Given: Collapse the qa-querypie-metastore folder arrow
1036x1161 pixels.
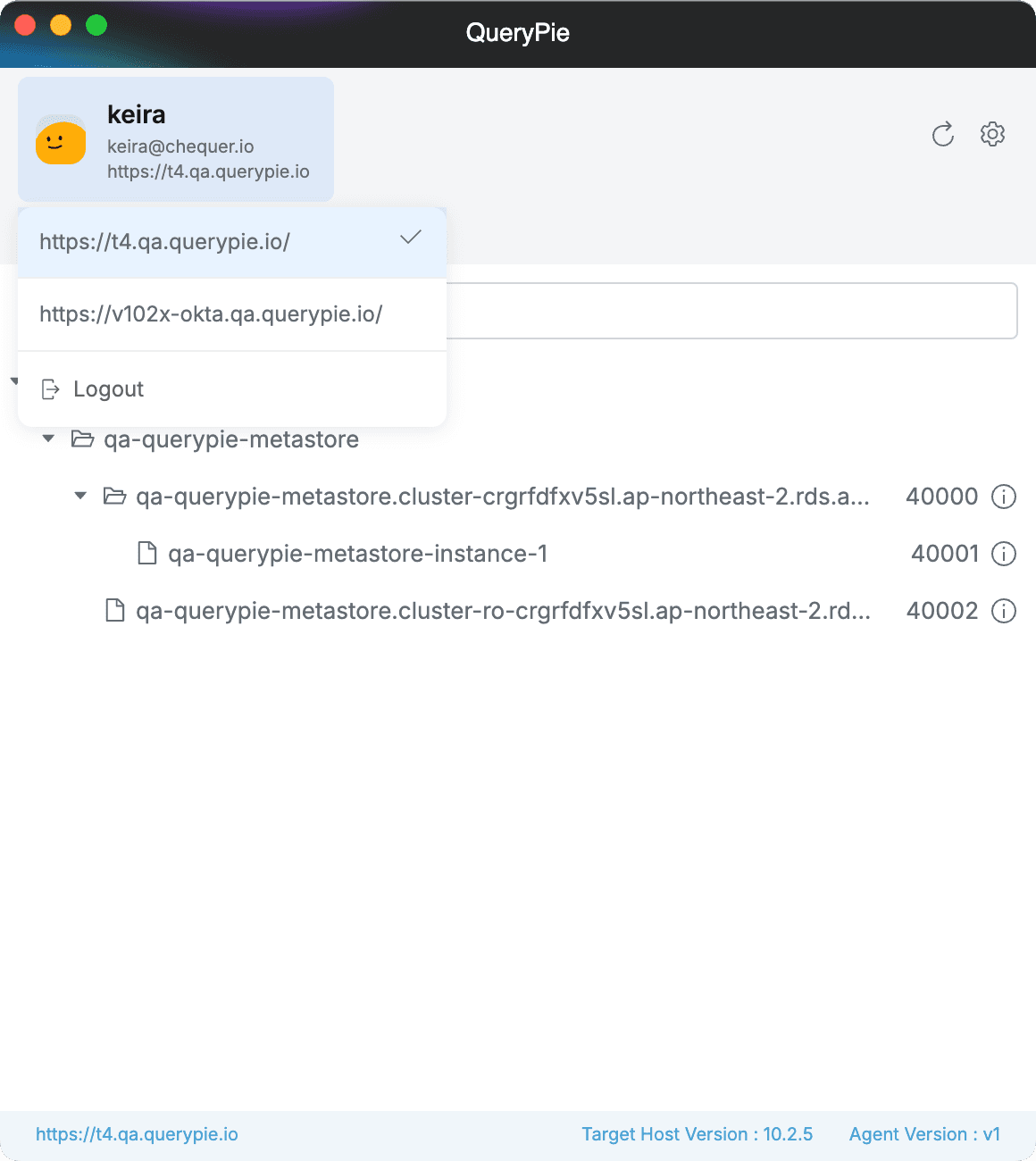Looking at the screenshot, I should (49, 439).
